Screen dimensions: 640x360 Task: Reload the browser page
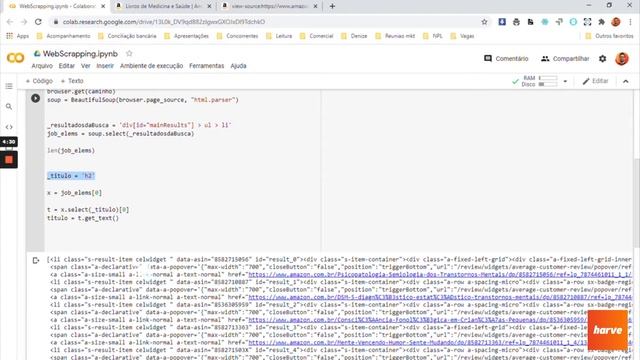click(x=38, y=22)
